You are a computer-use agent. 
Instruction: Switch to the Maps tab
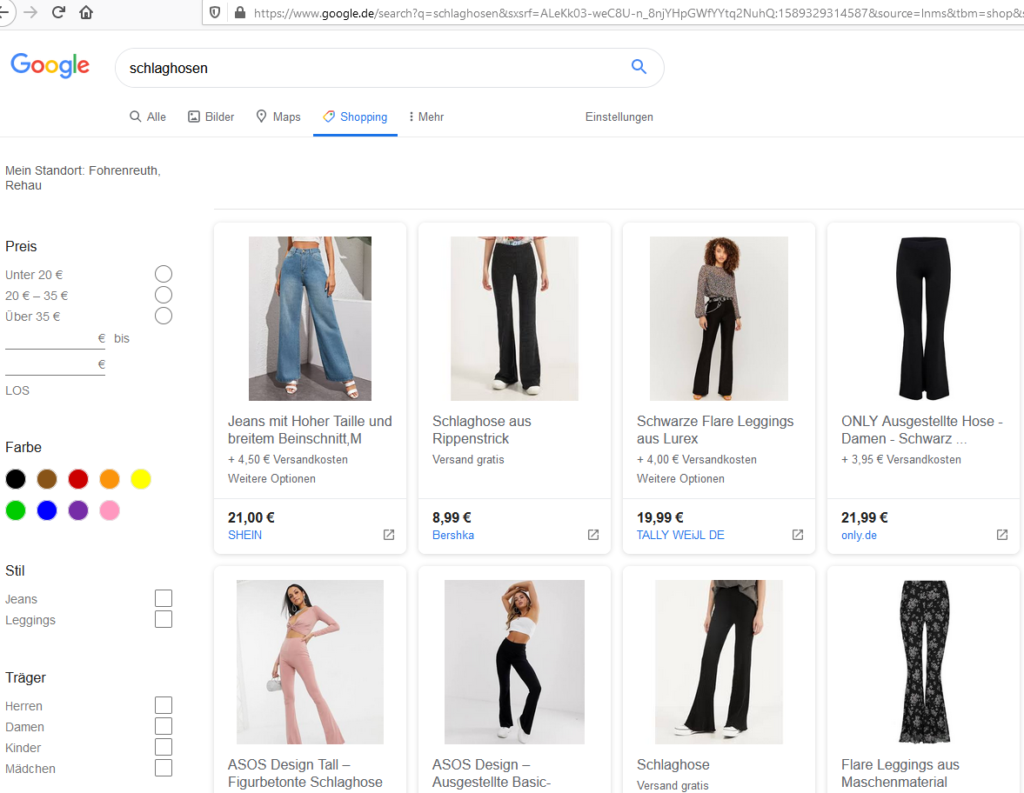point(278,117)
